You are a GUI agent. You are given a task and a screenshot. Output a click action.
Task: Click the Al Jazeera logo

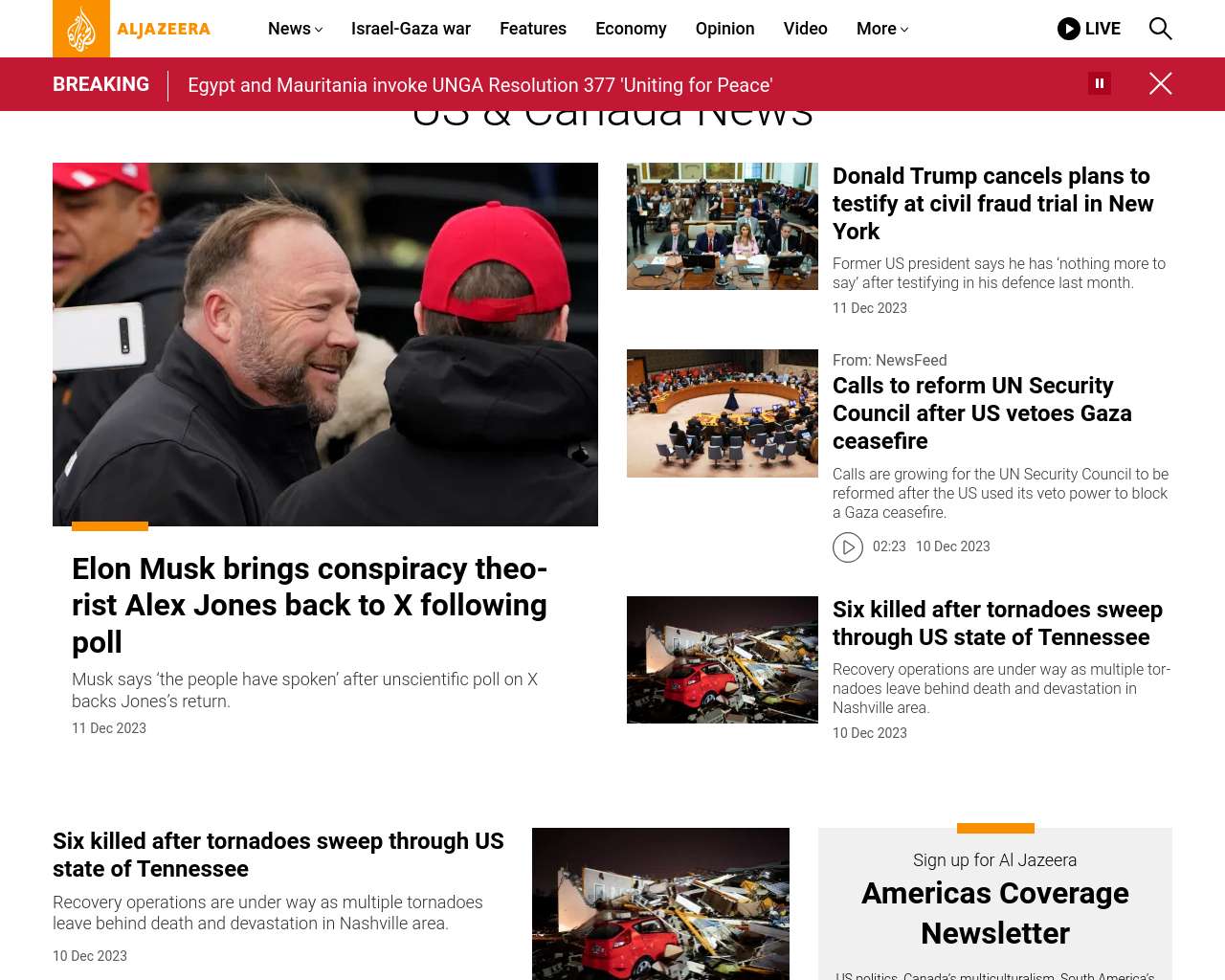point(132,29)
